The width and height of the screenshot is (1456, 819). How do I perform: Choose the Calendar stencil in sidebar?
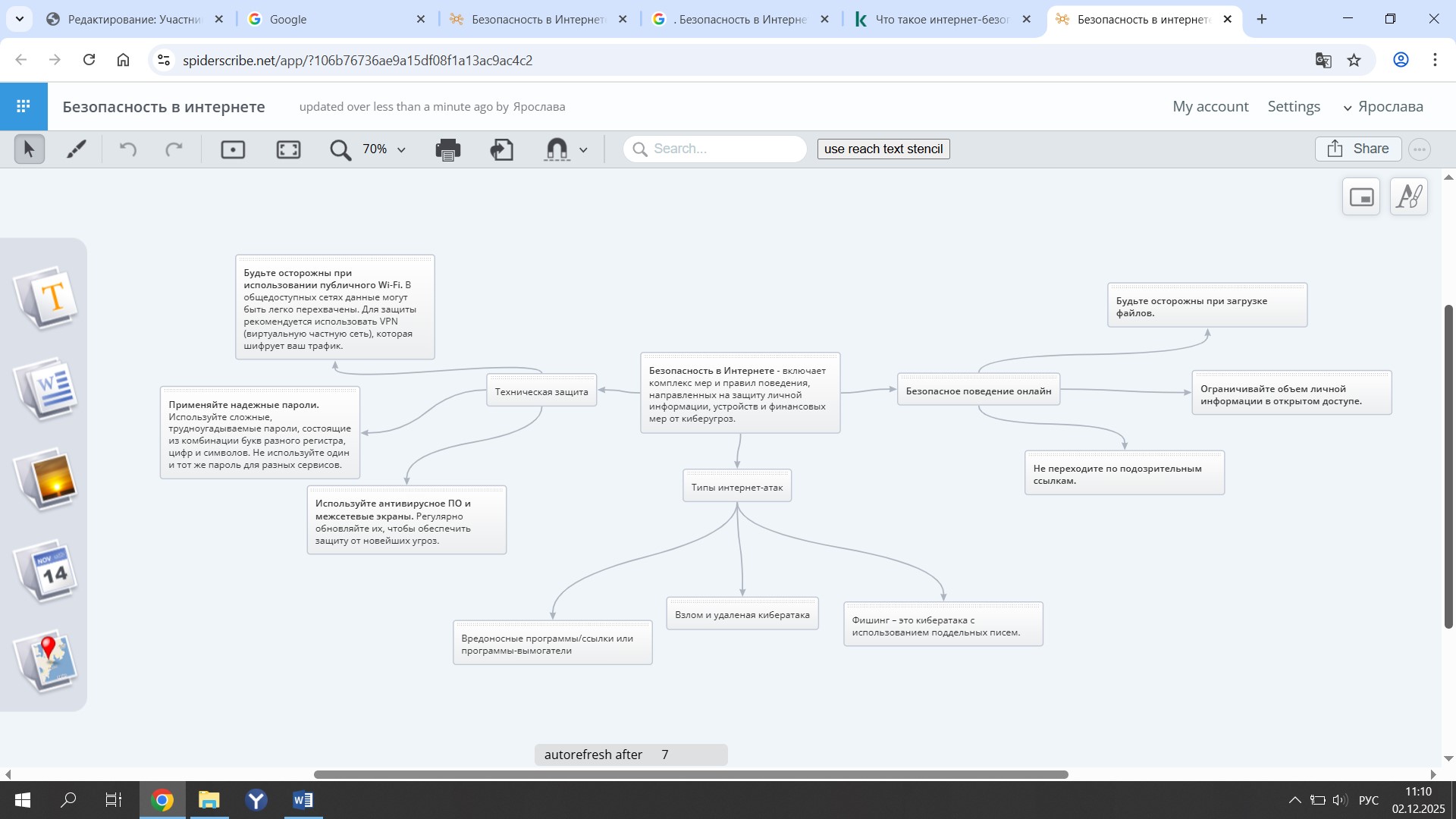click(47, 571)
